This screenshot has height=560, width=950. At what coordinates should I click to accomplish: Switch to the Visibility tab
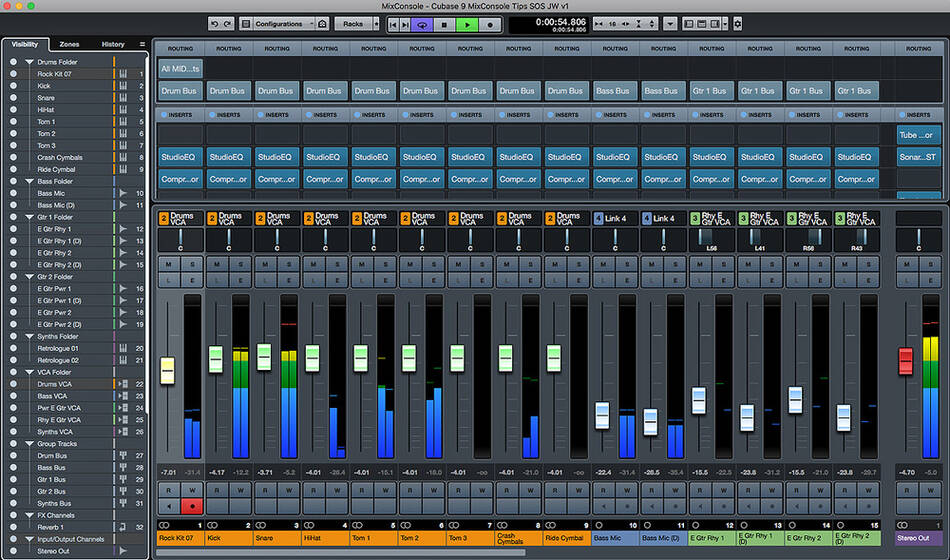click(x=25, y=44)
